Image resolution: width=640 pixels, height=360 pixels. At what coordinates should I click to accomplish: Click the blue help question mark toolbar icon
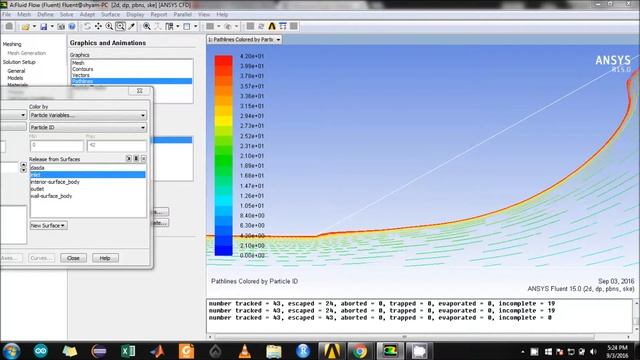[72, 27]
